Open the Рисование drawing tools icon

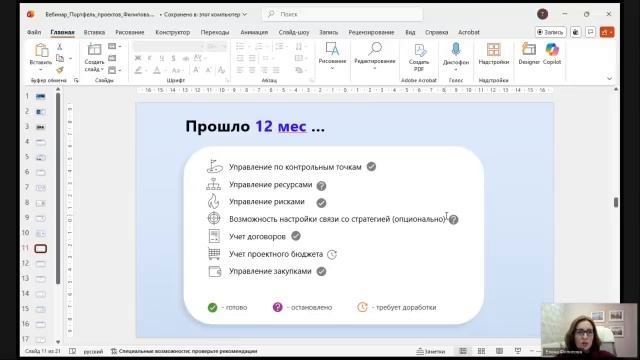tap(332, 49)
